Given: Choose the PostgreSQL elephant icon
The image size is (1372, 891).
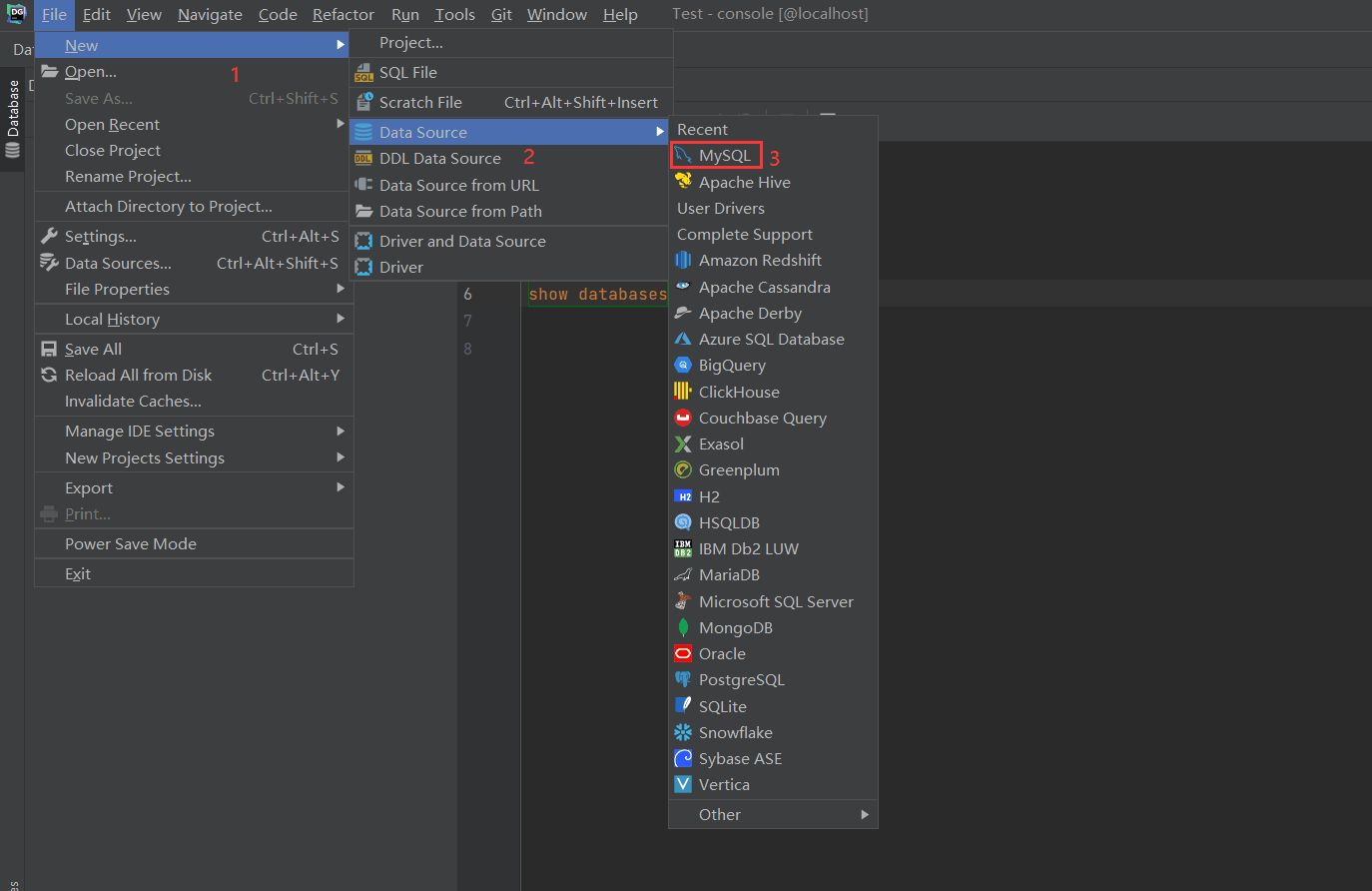Looking at the screenshot, I should (x=683, y=679).
